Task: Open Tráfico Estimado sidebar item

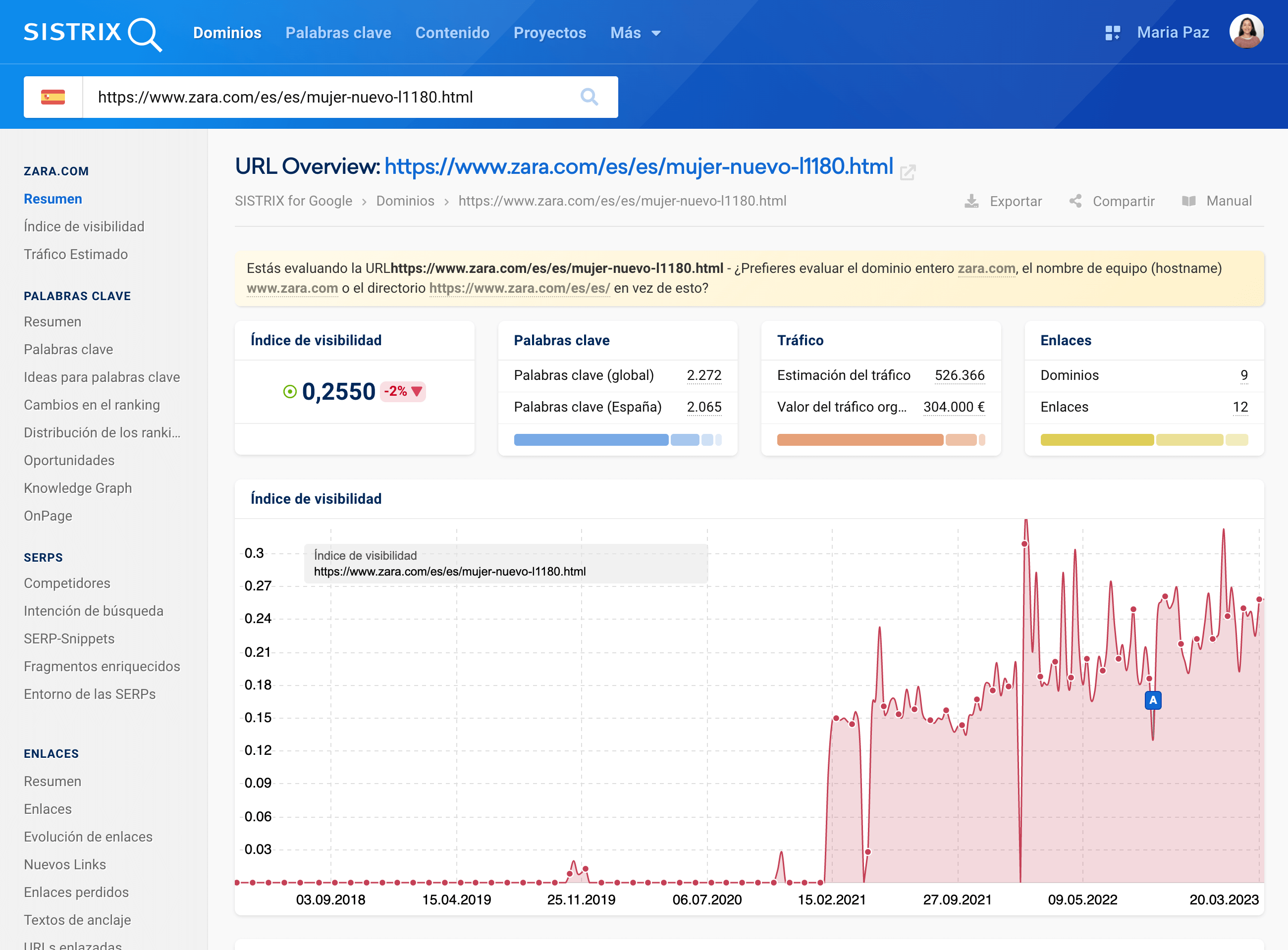Action: (76, 254)
